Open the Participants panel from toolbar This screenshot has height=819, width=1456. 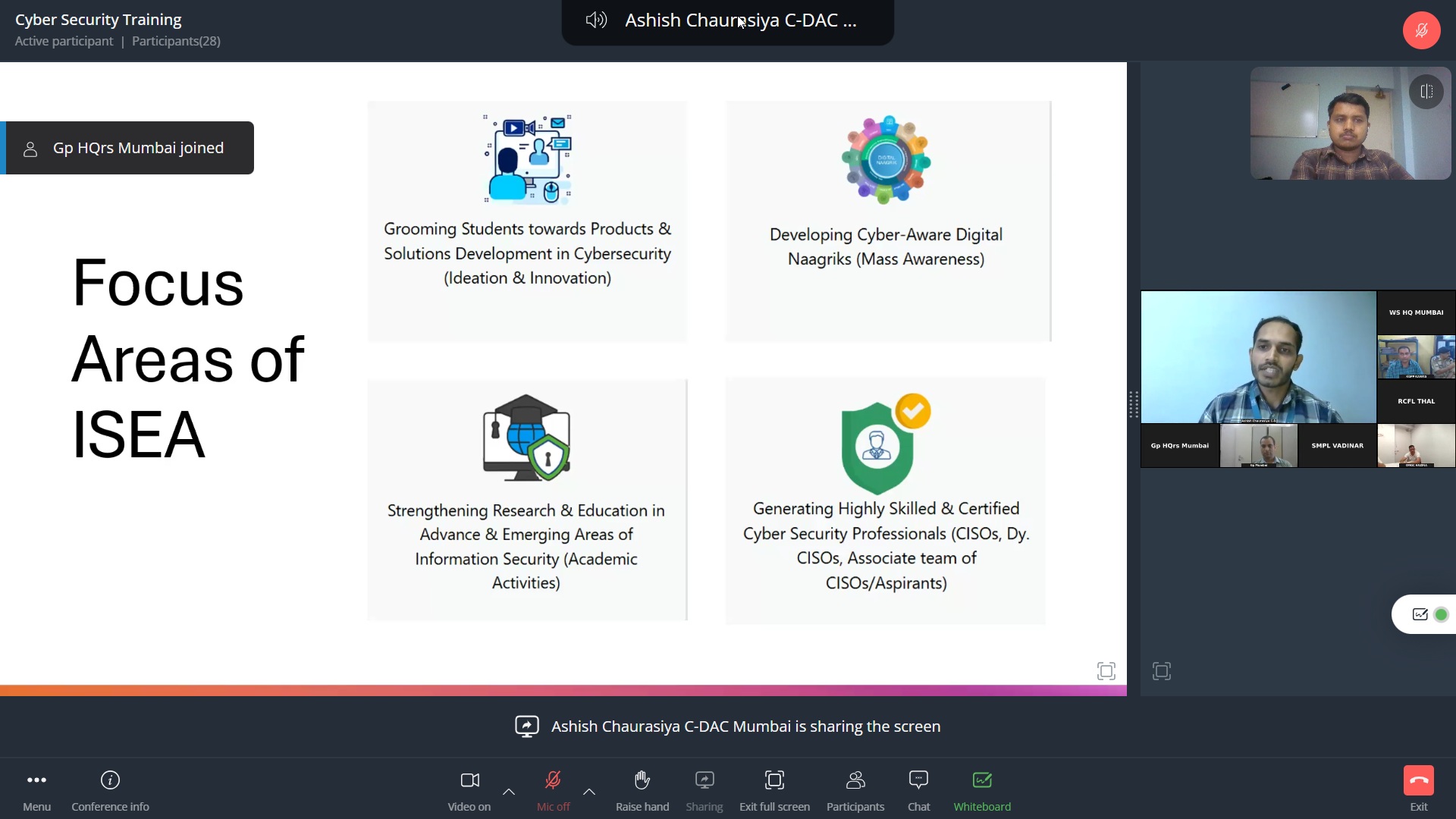pos(855,780)
